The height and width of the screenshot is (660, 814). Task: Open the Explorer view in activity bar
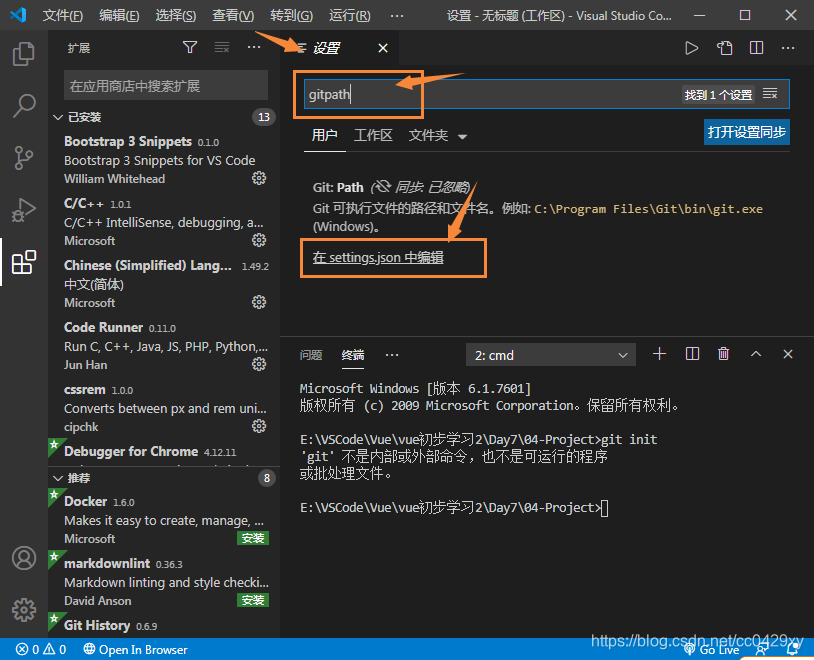click(23, 53)
